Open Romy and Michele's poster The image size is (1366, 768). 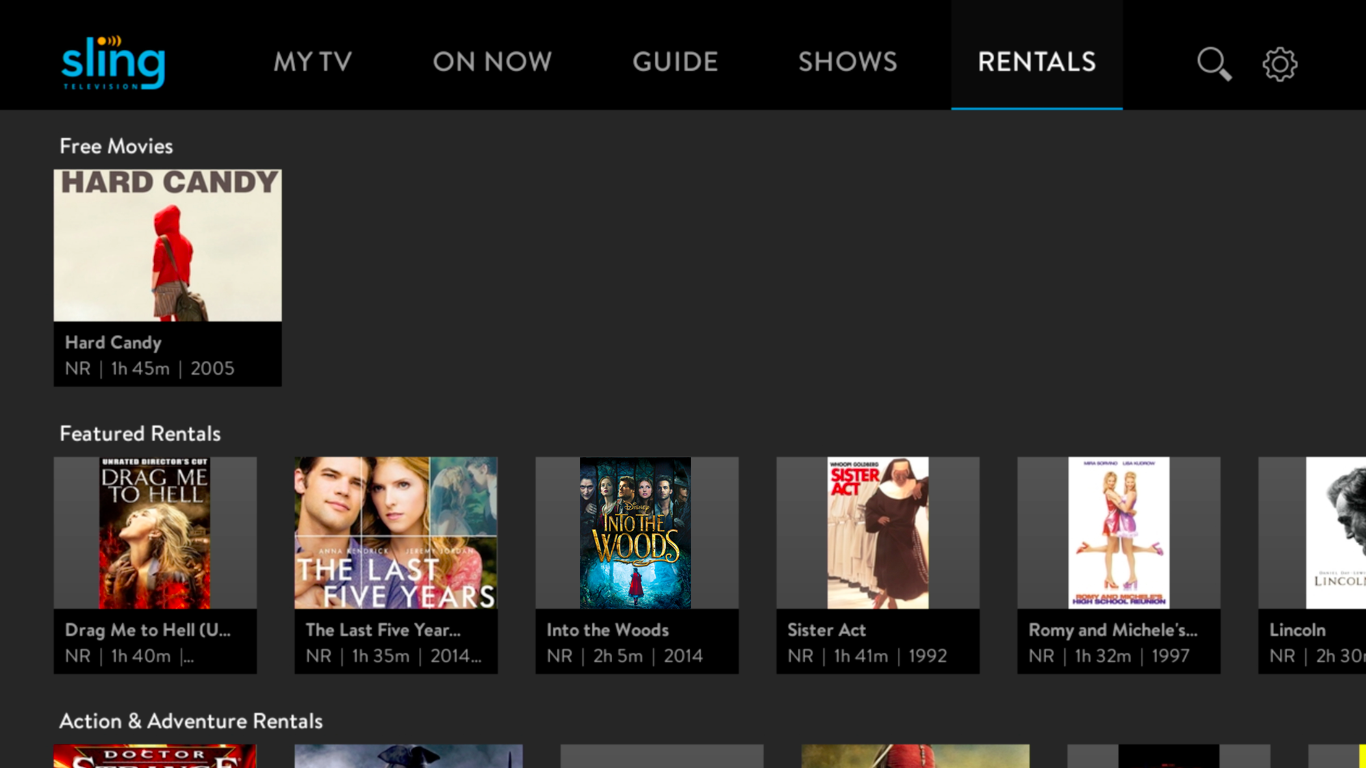pyautogui.click(x=1119, y=533)
